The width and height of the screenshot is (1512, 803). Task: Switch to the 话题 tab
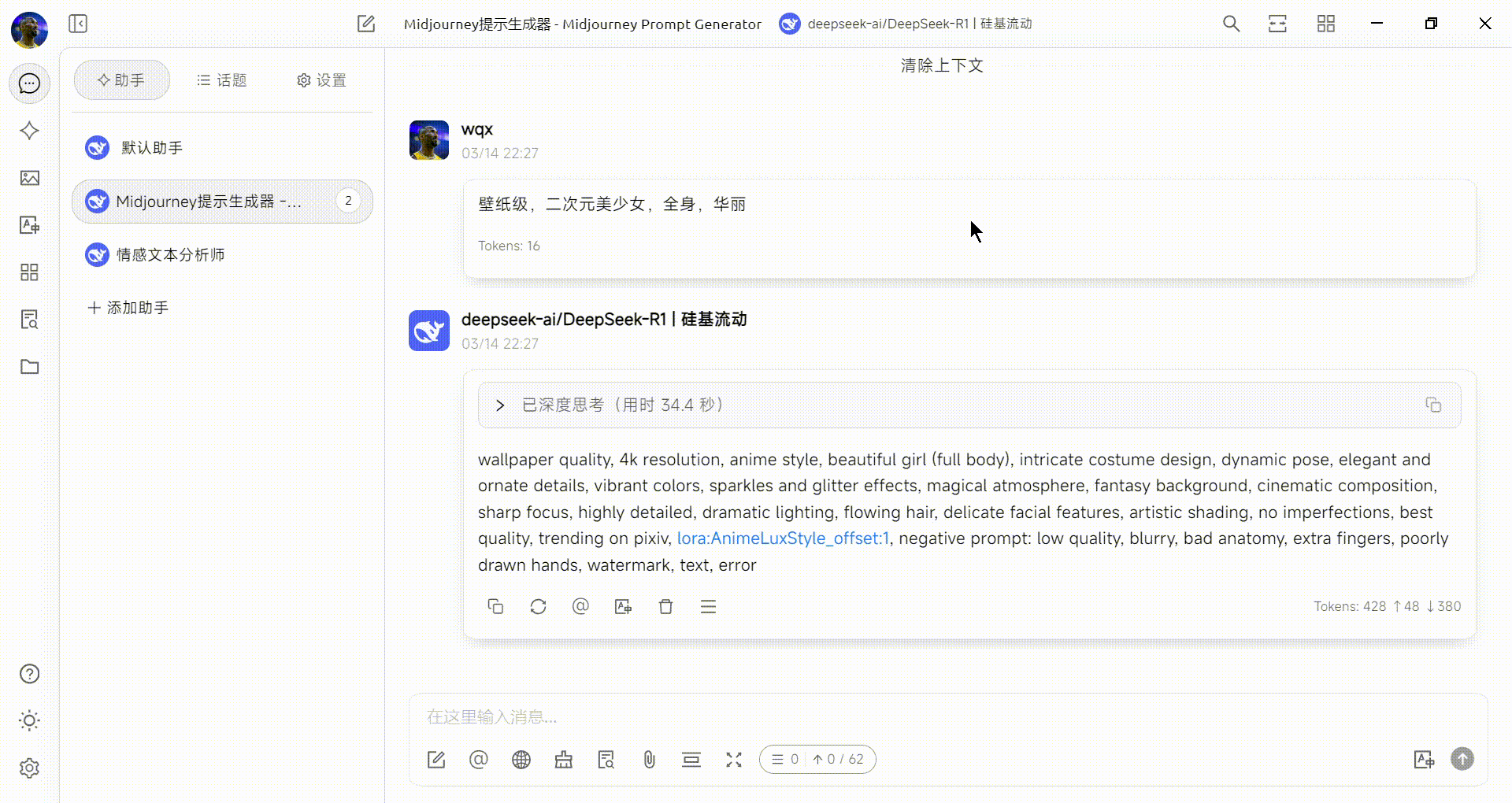pos(222,80)
